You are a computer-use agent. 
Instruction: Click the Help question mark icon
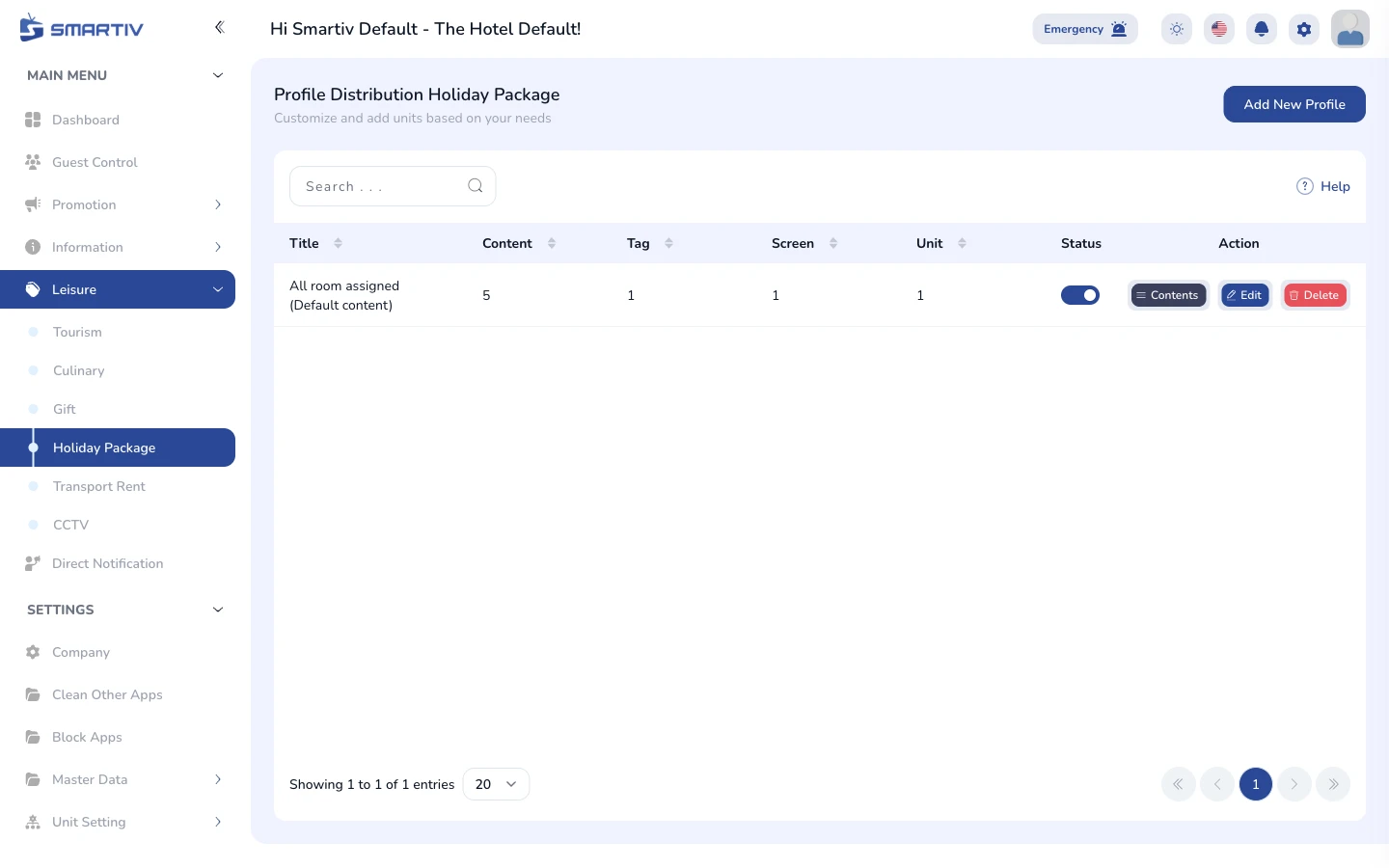(x=1305, y=186)
